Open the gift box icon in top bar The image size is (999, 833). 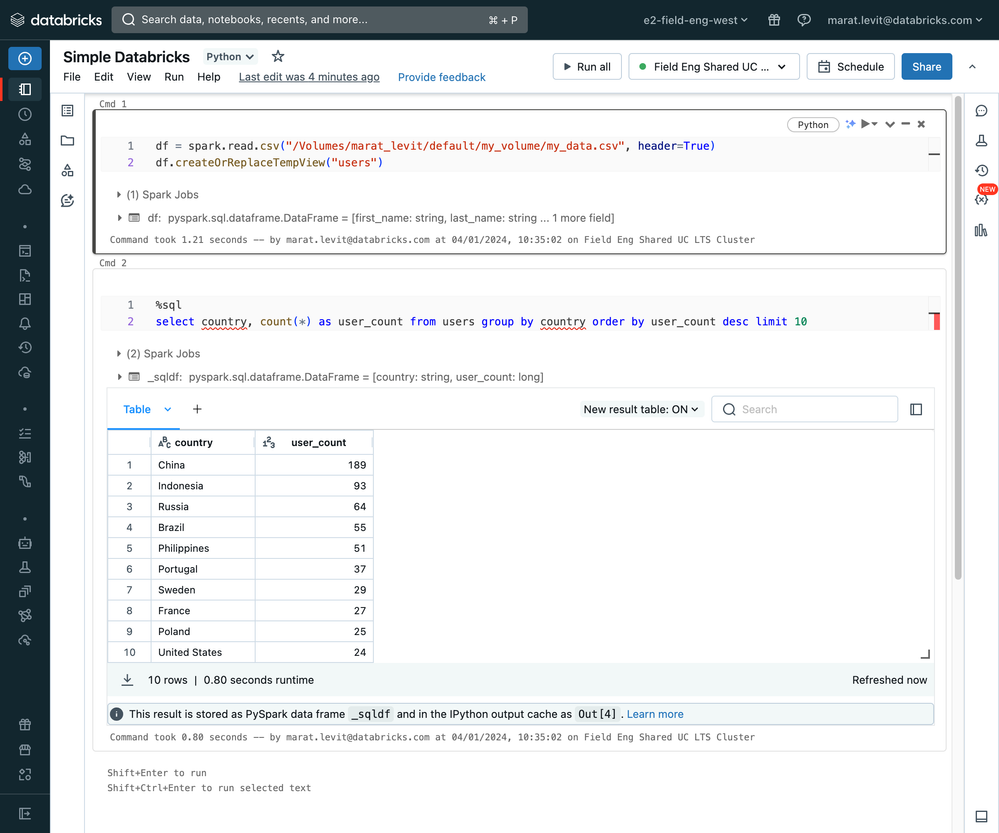[x=774, y=20]
